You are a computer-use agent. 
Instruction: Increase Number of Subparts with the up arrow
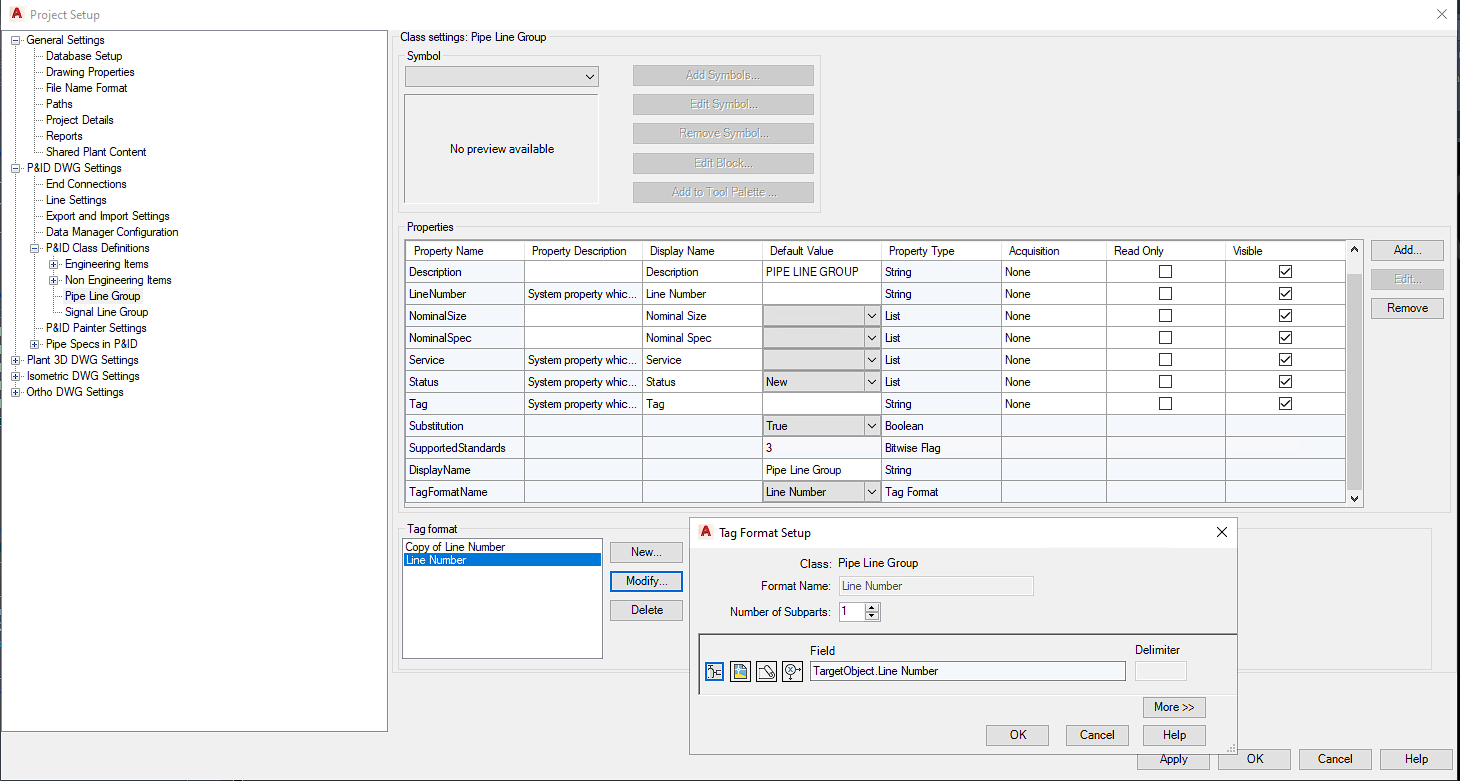pyautogui.click(x=872, y=606)
